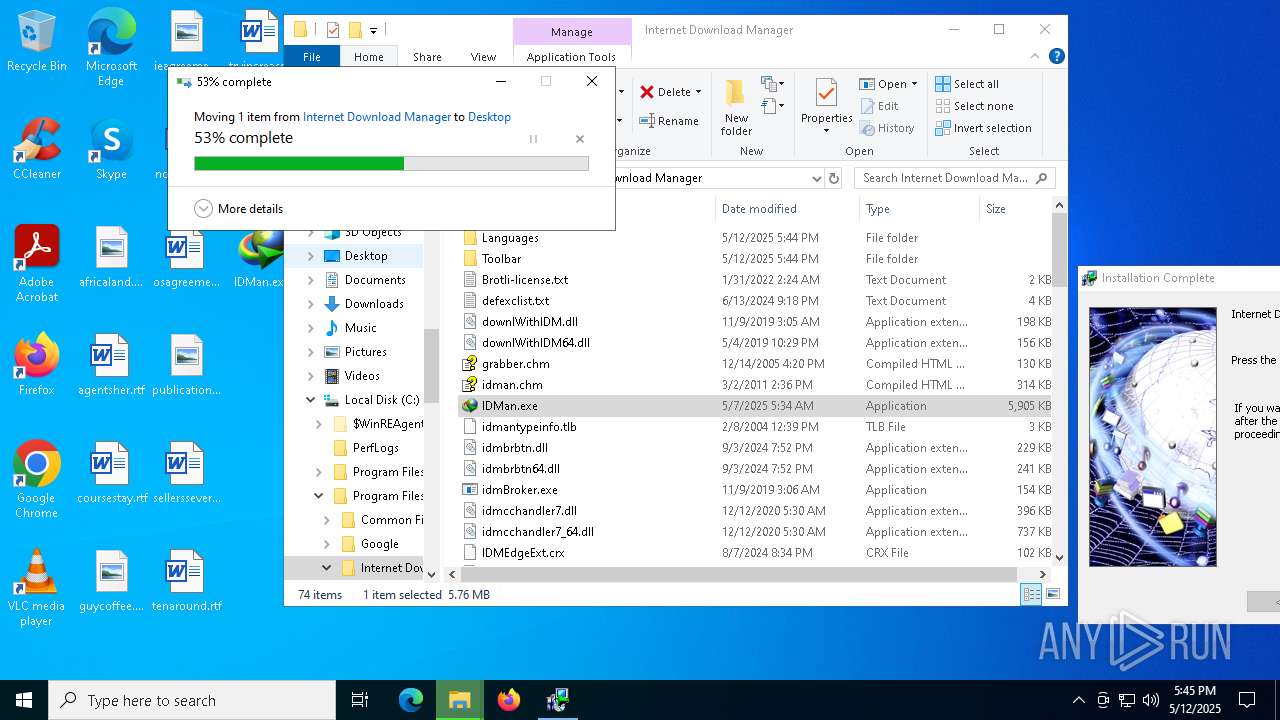Image resolution: width=1280 pixels, height=720 pixels.
Task: Click Edit in the Open group
Action: 879,106
